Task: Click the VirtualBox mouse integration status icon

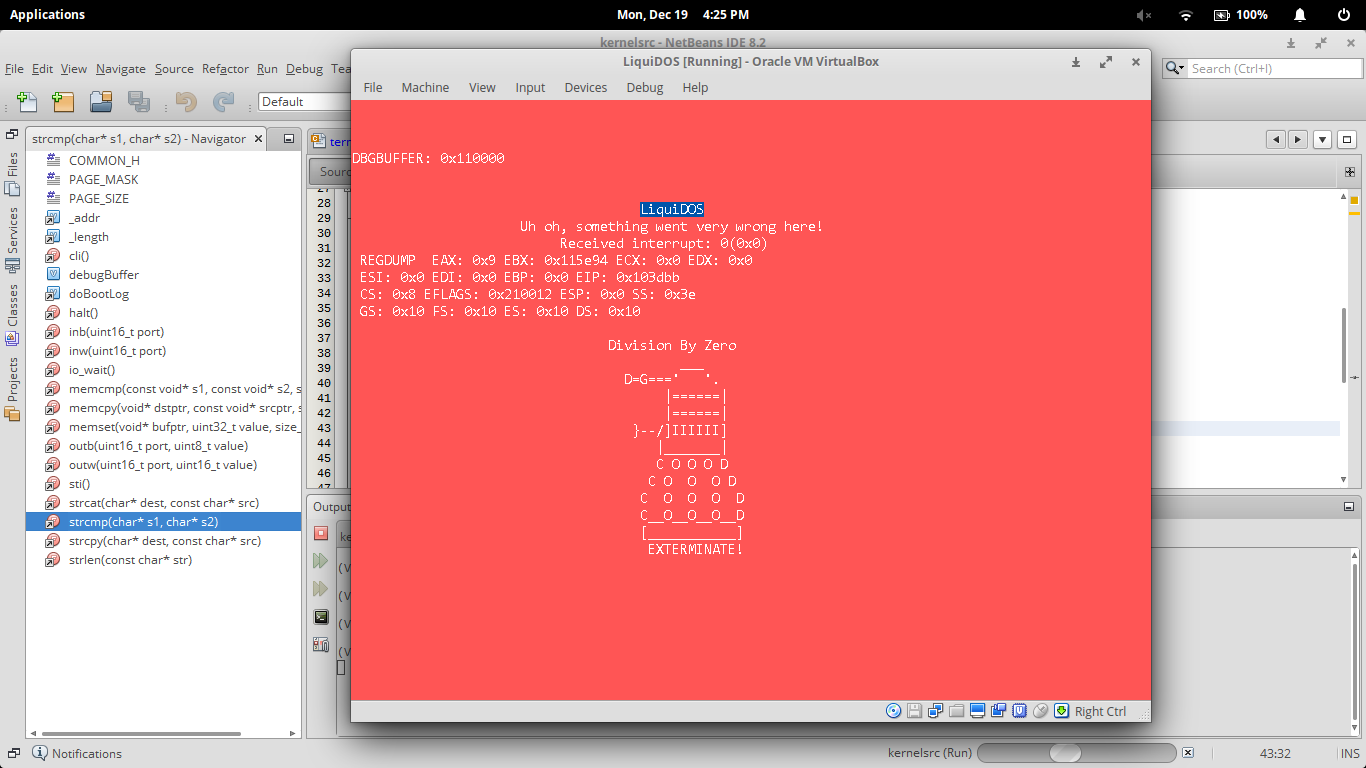Action: (1040, 711)
